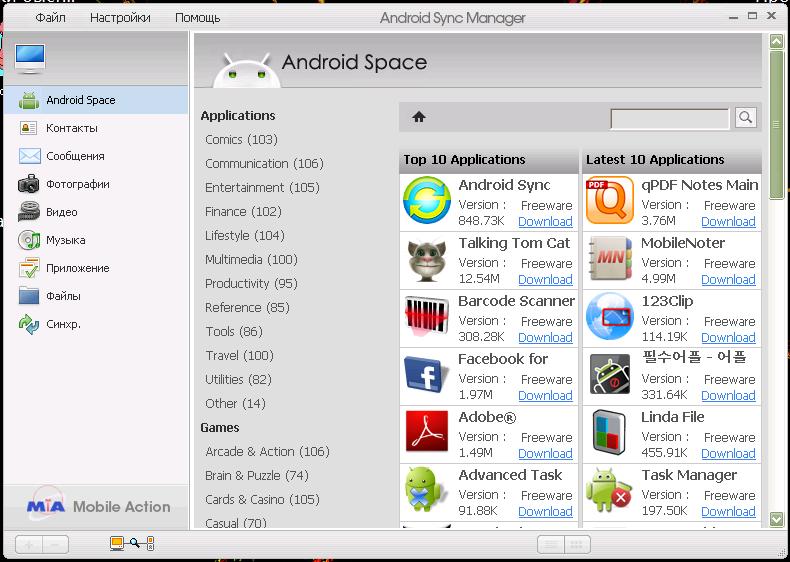Open Музыка in the sidebar
This screenshot has height=562, width=790.
pos(96,240)
